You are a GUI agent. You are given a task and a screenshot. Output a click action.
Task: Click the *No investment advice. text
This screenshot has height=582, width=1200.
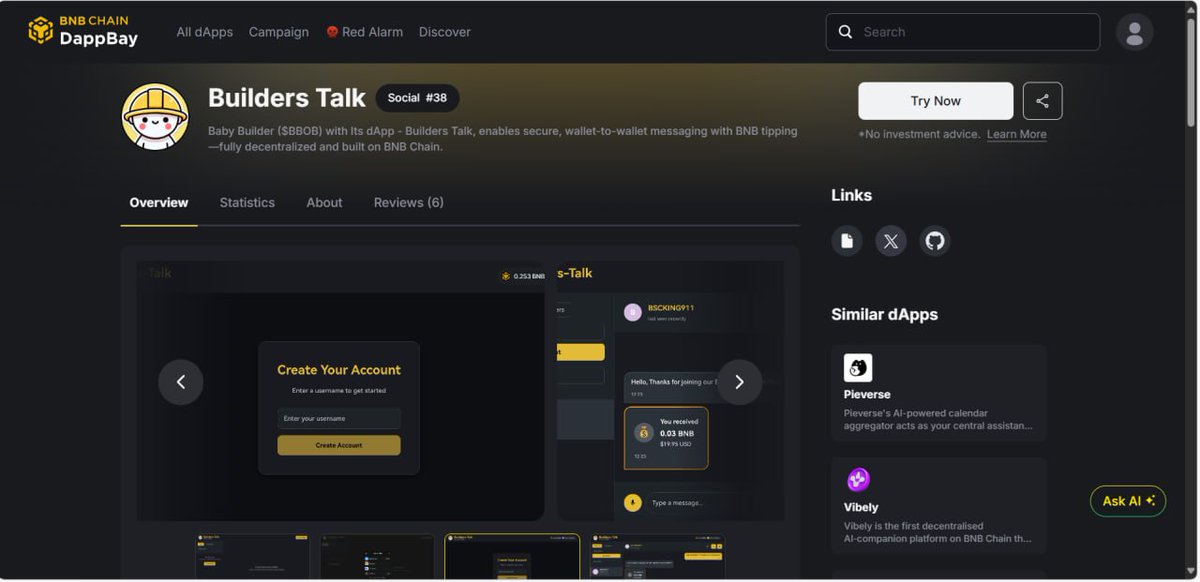[x=919, y=135]
